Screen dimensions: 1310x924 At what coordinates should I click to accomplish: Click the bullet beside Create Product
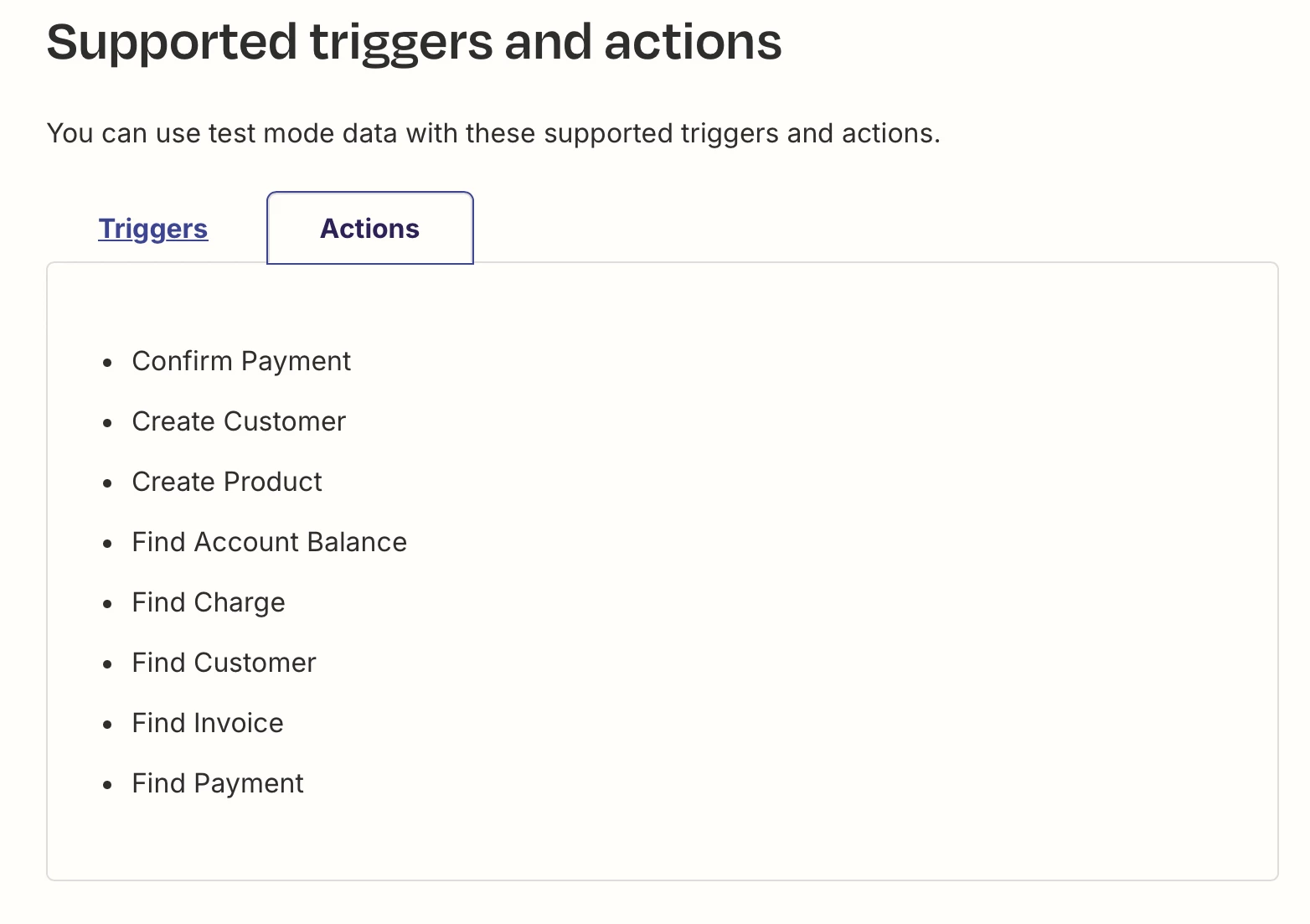click(x=107, y=484)
